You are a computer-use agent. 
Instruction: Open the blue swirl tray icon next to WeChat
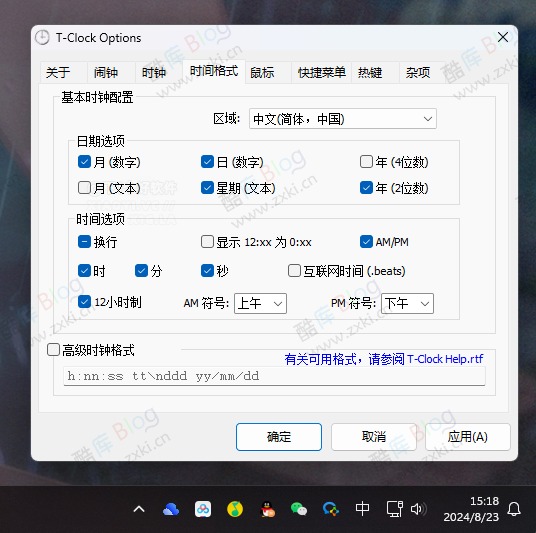331,509
